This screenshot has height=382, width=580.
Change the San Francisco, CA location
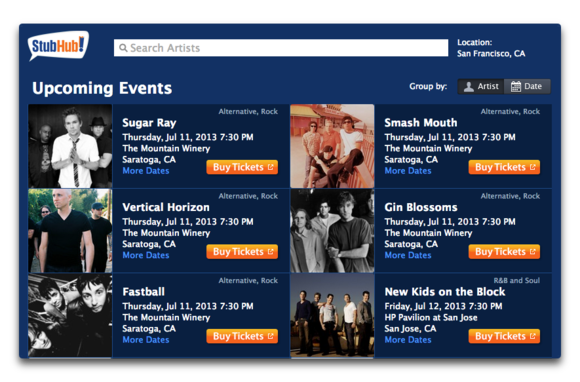click(491, 54)
